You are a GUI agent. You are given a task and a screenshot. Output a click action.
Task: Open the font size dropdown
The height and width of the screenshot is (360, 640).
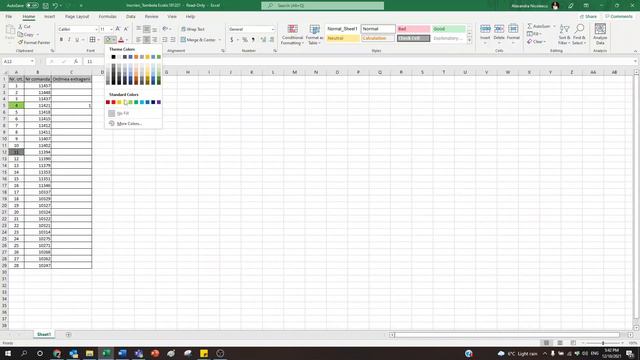[x=111, y=29]
